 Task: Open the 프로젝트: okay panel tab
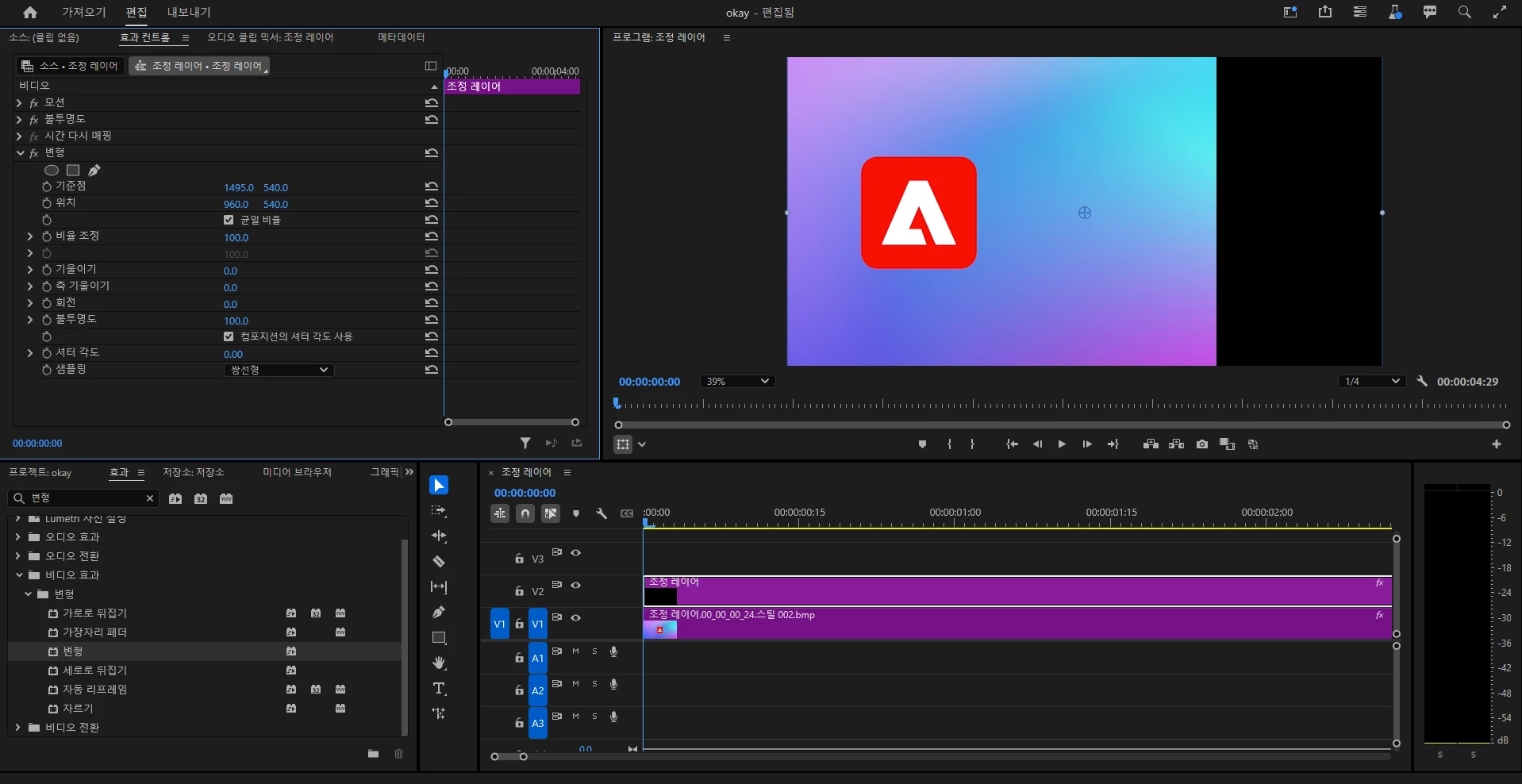tap(40, 472)
